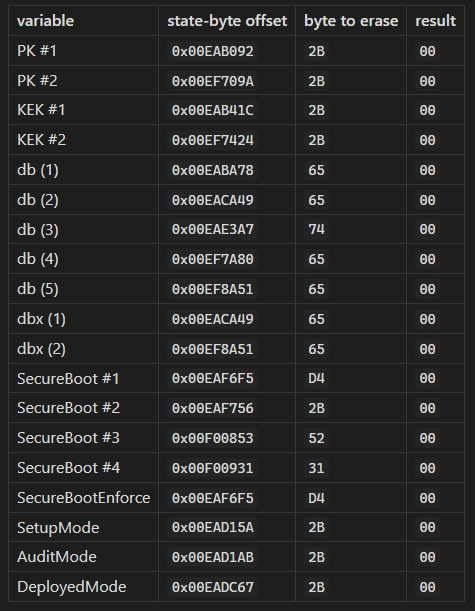
Task: Click the 'variable' column header
Action: pyautogui.click(x=45, y=21)
